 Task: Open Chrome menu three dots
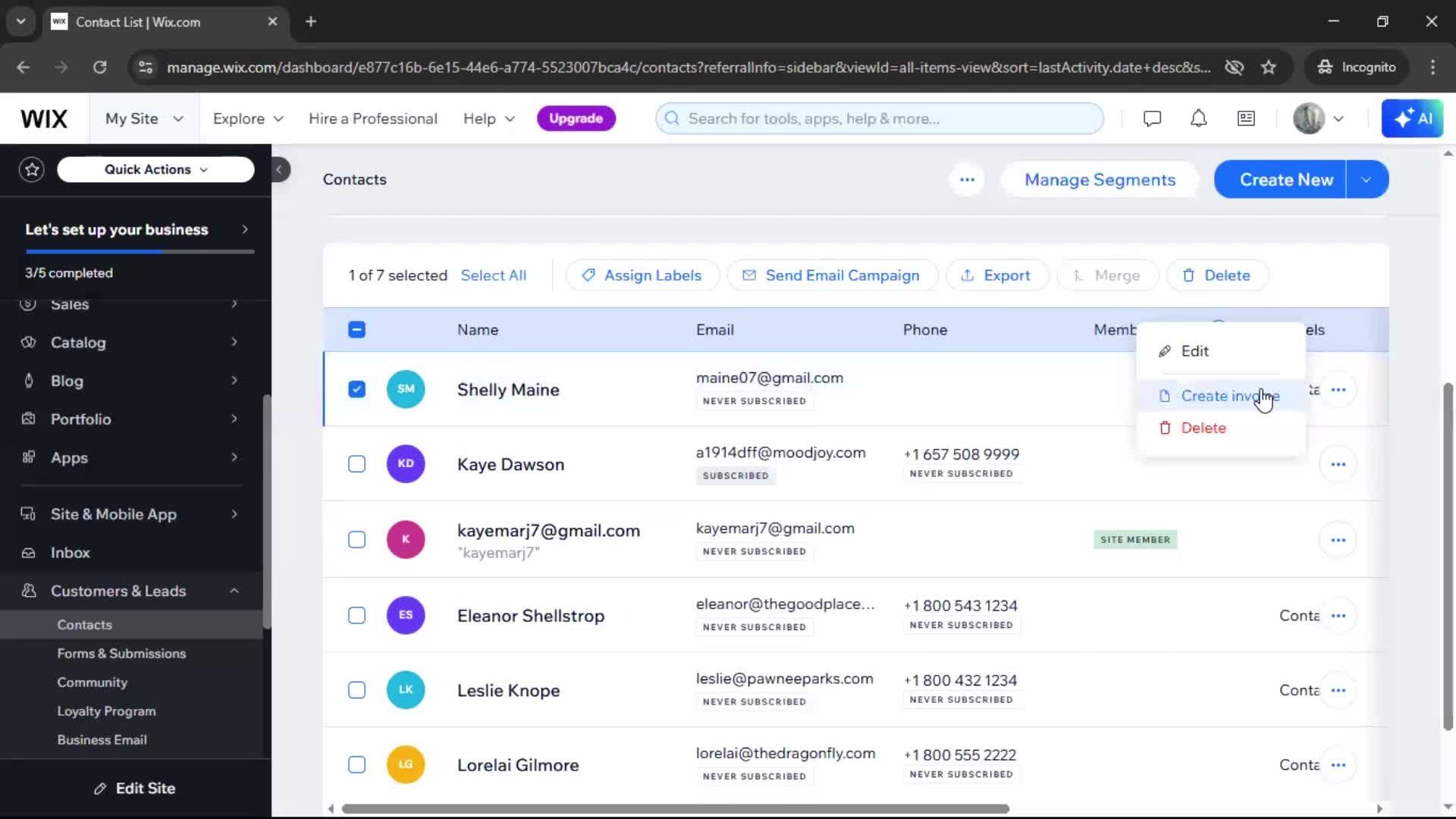click(x=1432, y=67)
